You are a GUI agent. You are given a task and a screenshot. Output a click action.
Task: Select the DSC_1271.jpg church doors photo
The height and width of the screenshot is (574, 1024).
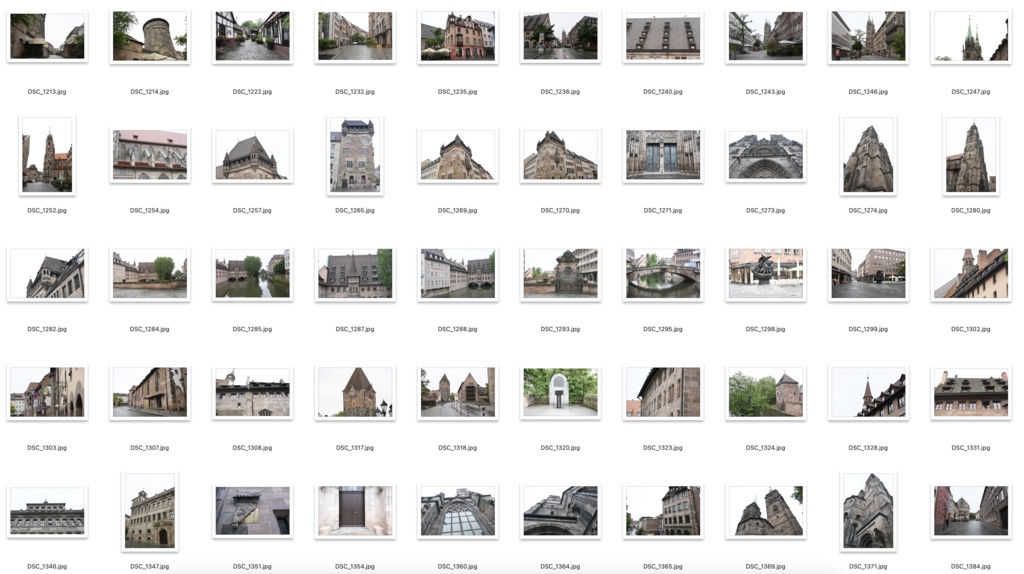coord(663,155)
